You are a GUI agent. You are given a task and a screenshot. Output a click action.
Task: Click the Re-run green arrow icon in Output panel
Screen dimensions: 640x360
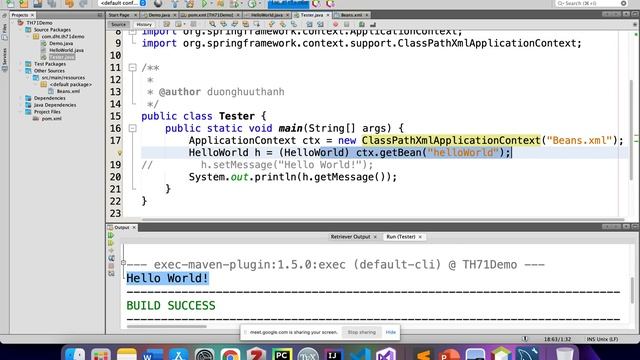tap(111, 236)
